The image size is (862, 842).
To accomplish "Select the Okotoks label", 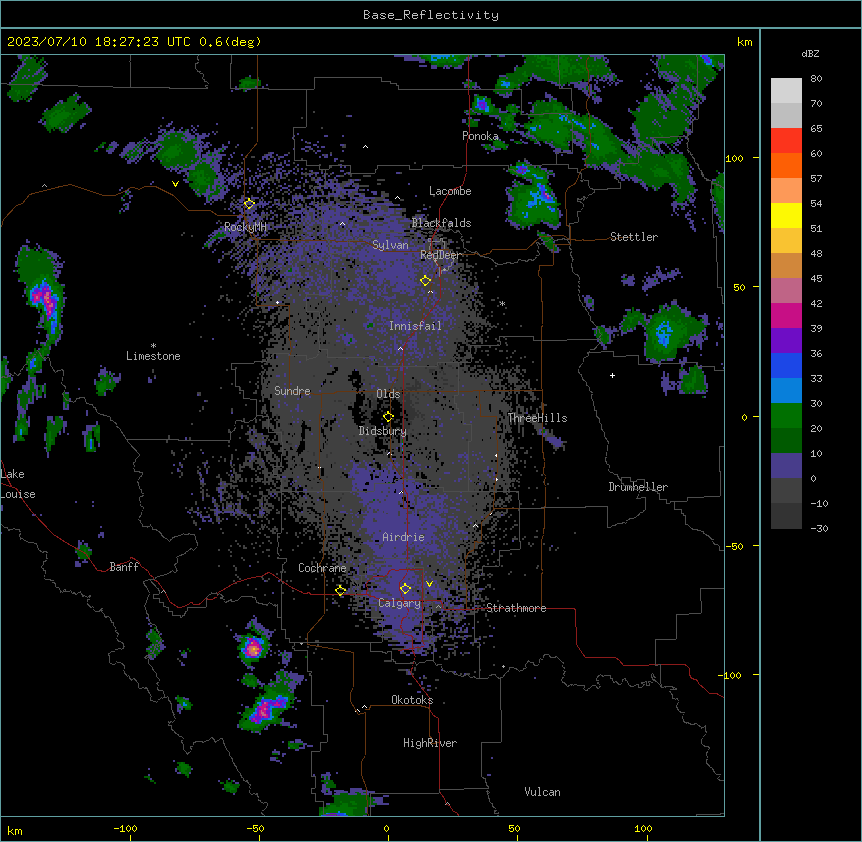I will 412,700.
